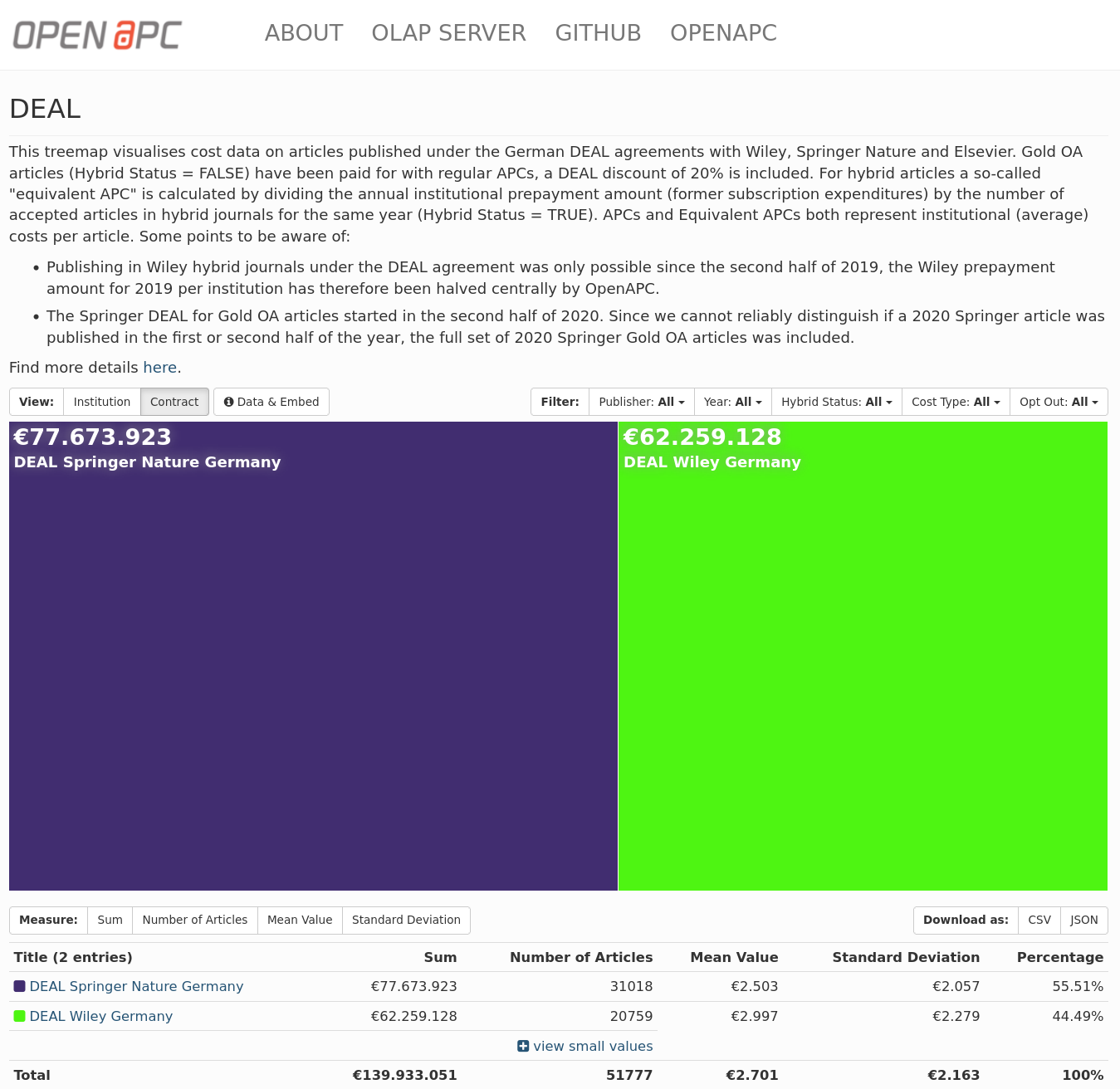Click the purple Springer Nature legend square
Screen dimensions: 1120x1089
20,986
